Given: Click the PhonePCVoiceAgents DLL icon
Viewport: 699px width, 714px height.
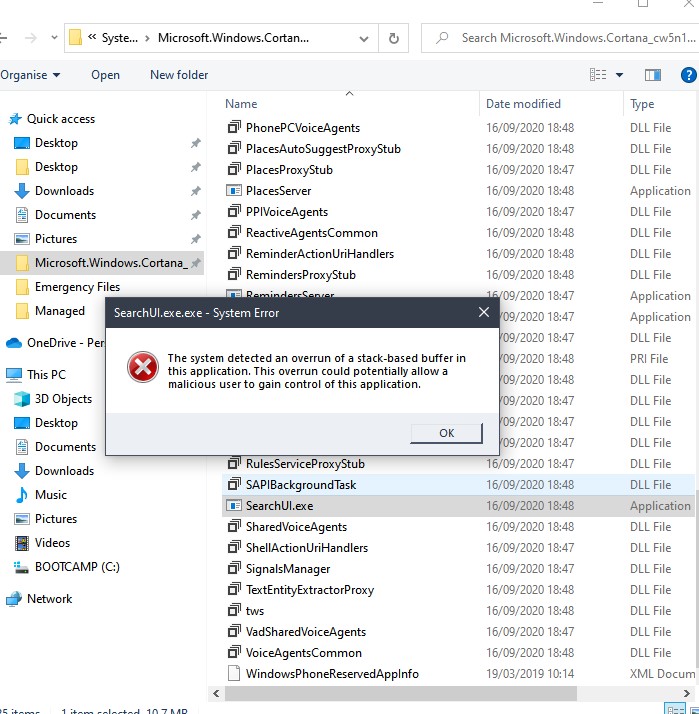Looking at the screenshot, I should (234, 127).
